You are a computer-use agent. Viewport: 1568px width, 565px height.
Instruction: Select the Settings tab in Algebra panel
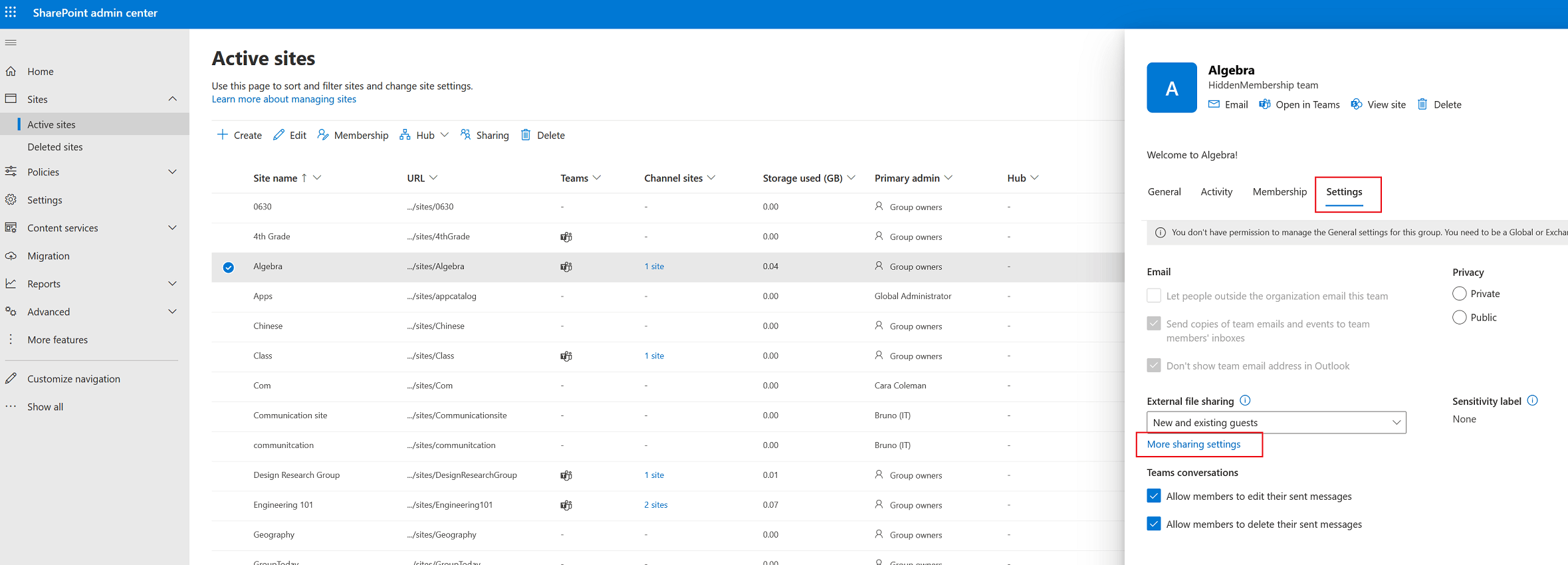pos(1344,191)
